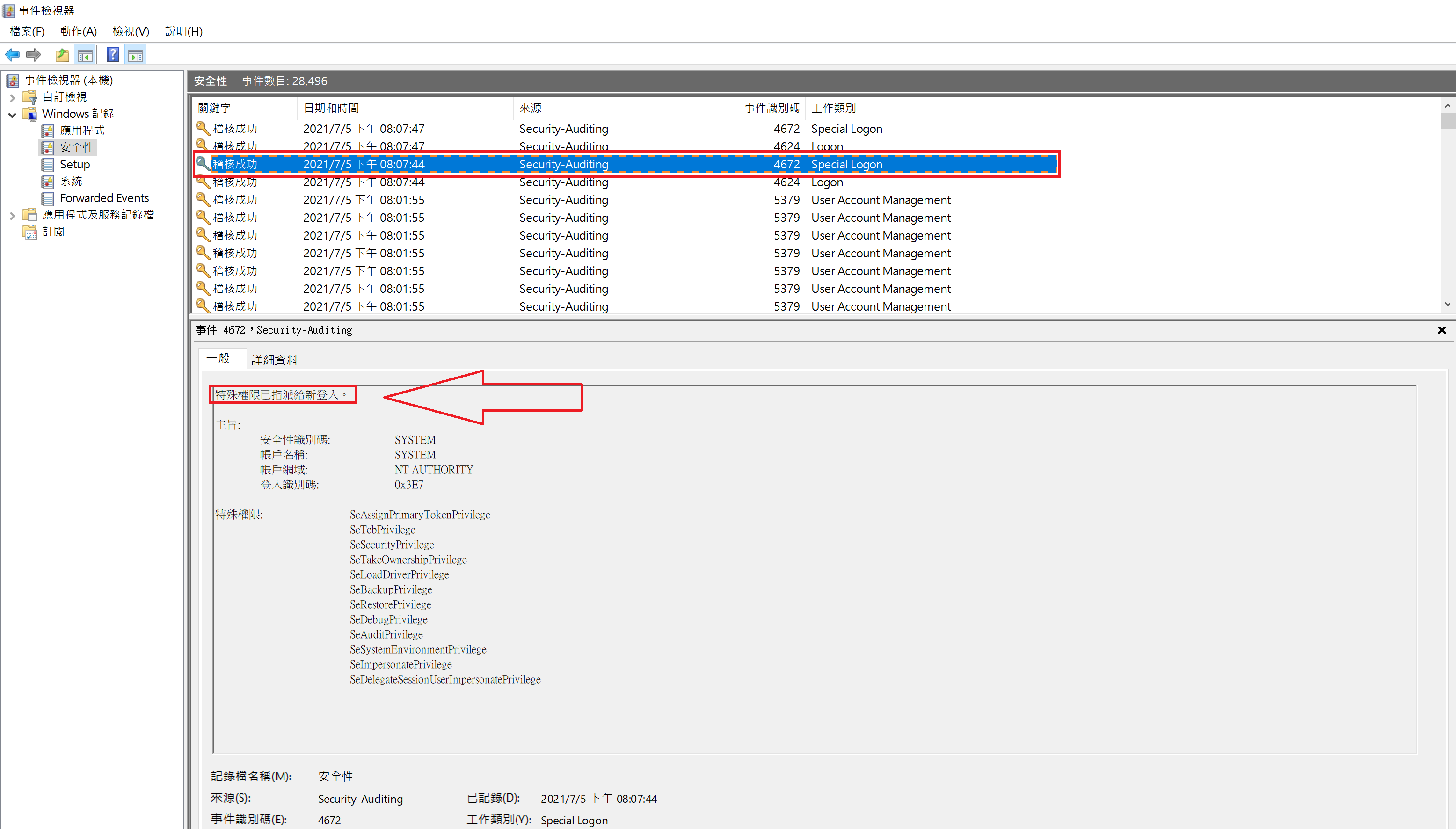Expand the 自訂檢視 tree node

pyautogui.click(x=13, y=97)
